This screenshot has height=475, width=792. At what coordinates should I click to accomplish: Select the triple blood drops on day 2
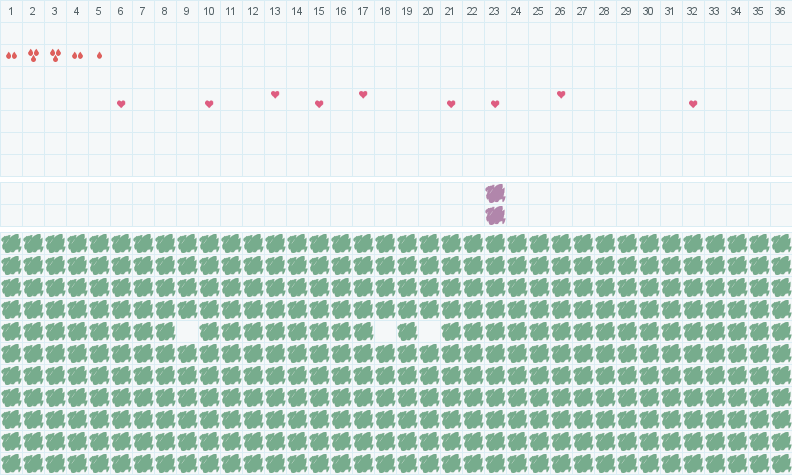tap(33, 55)
